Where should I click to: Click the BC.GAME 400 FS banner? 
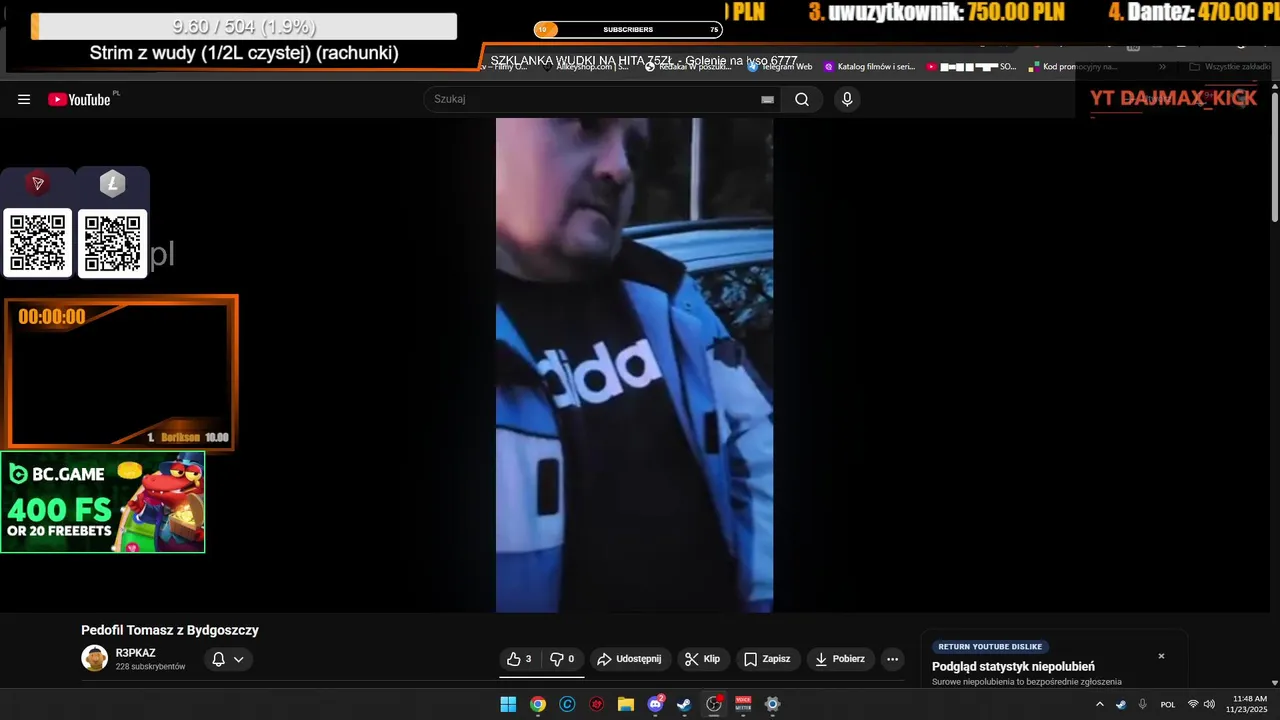(x=103, y=502)
